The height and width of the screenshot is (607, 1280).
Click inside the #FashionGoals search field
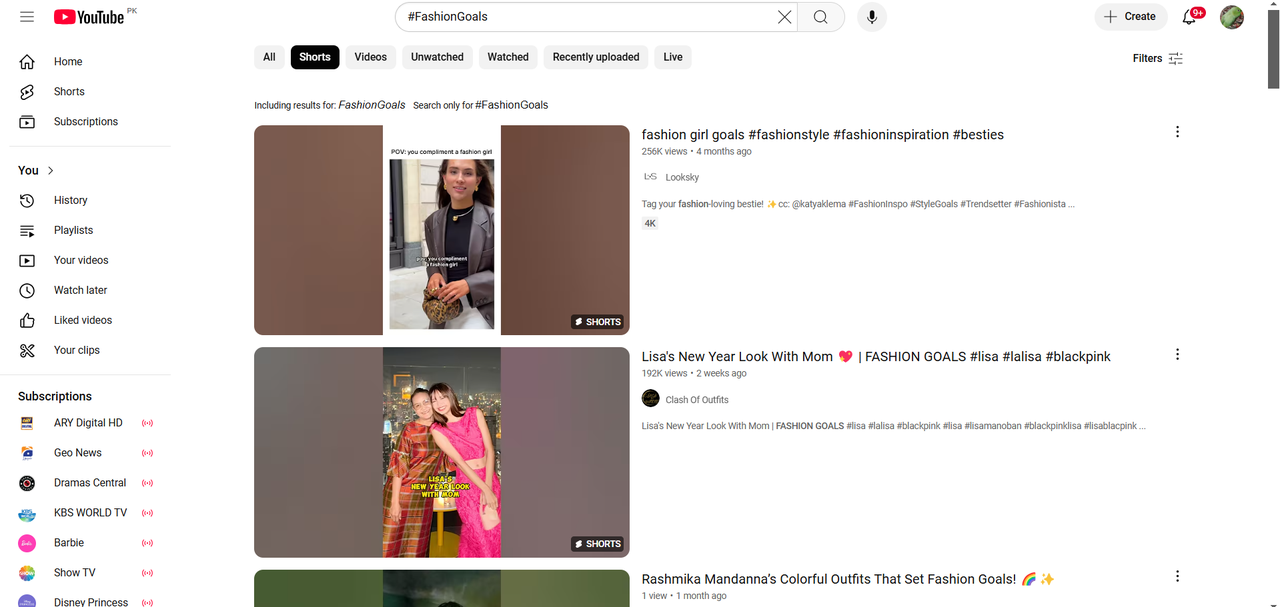[x=585, y=17]
